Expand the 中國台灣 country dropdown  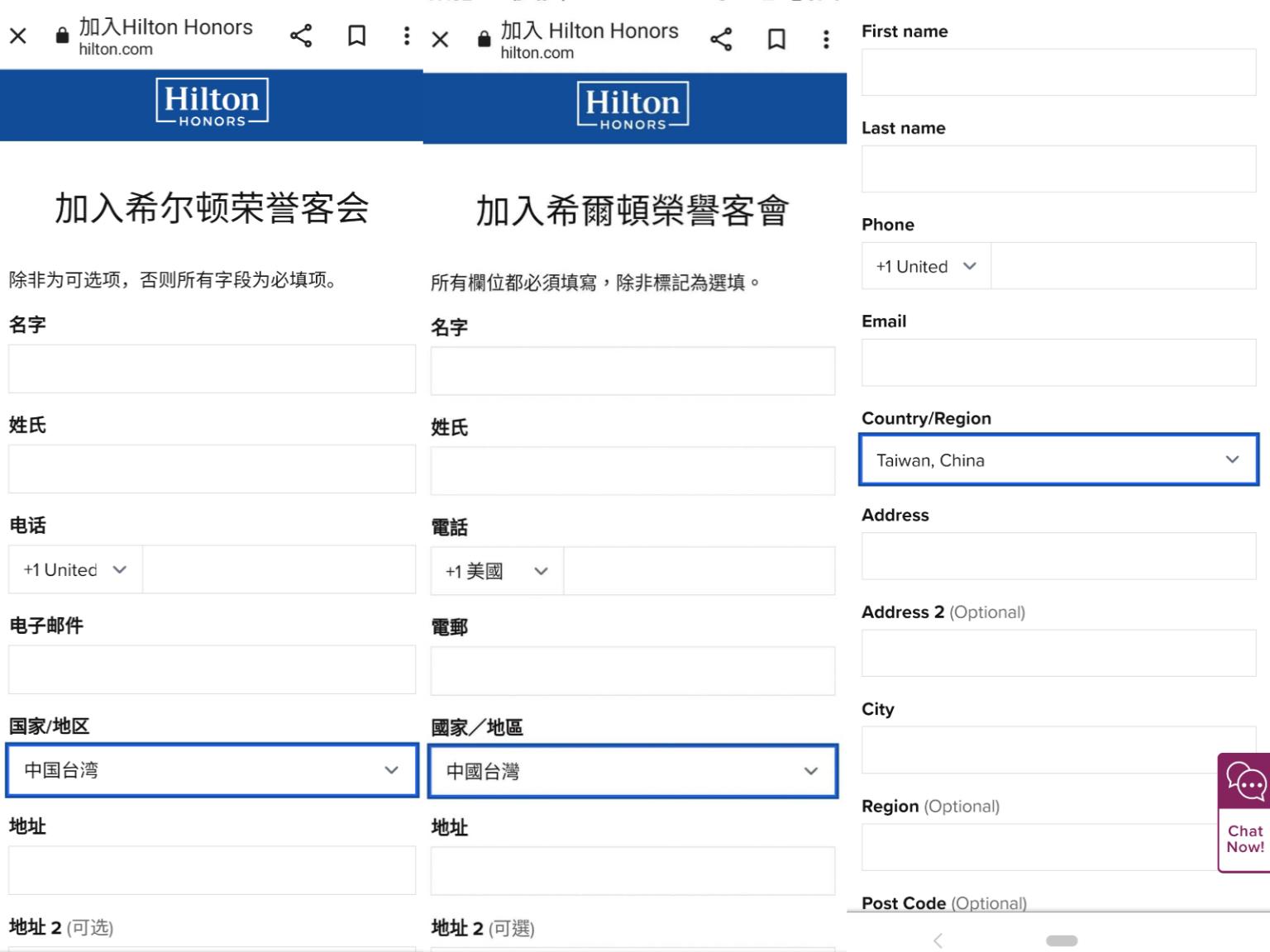tap(633, 772)
